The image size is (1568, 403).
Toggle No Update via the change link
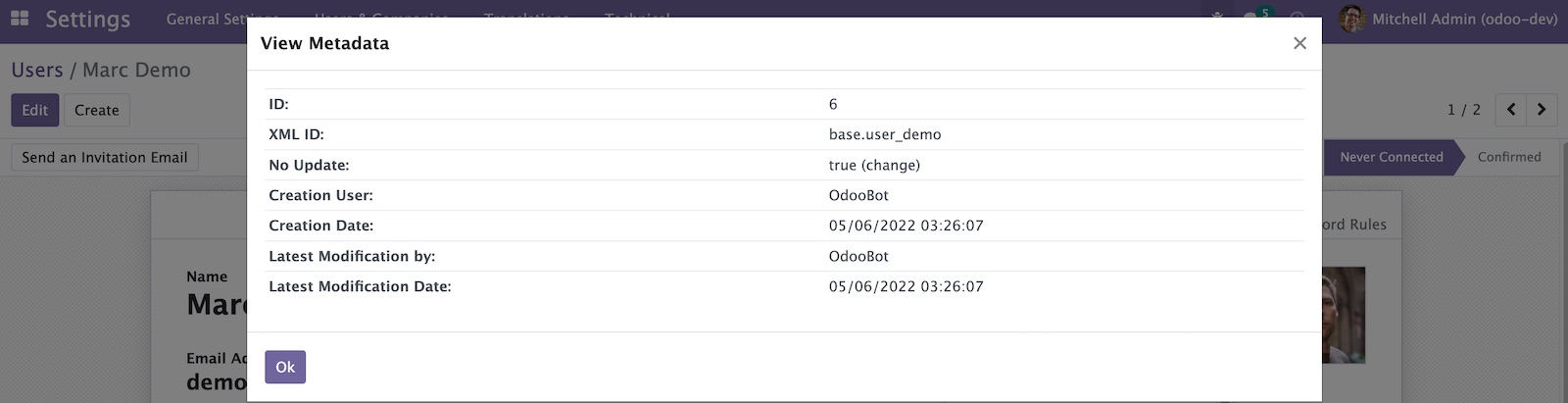coord(891,165)
